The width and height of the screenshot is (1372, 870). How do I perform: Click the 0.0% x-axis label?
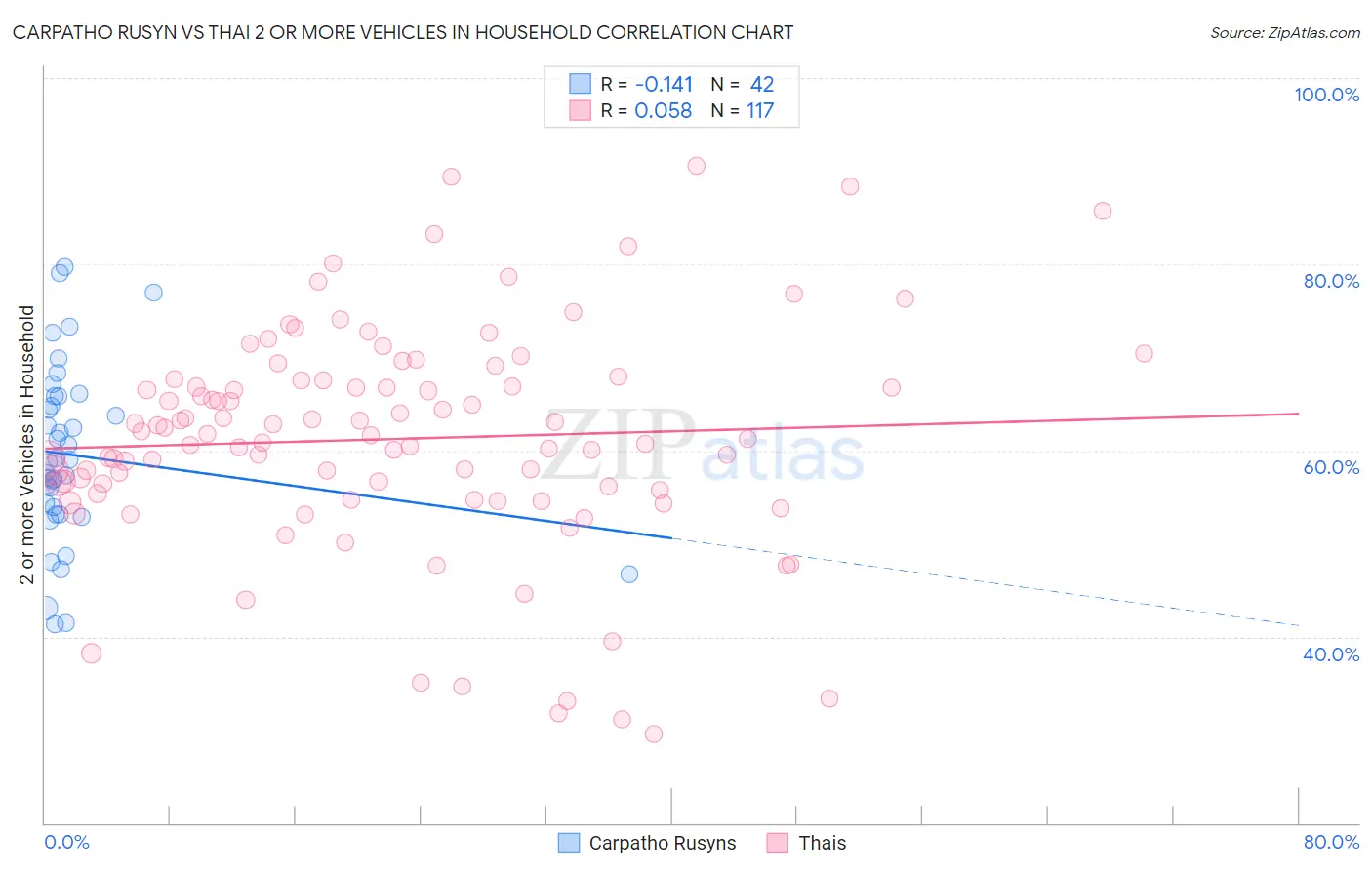(x=66, y=842)
